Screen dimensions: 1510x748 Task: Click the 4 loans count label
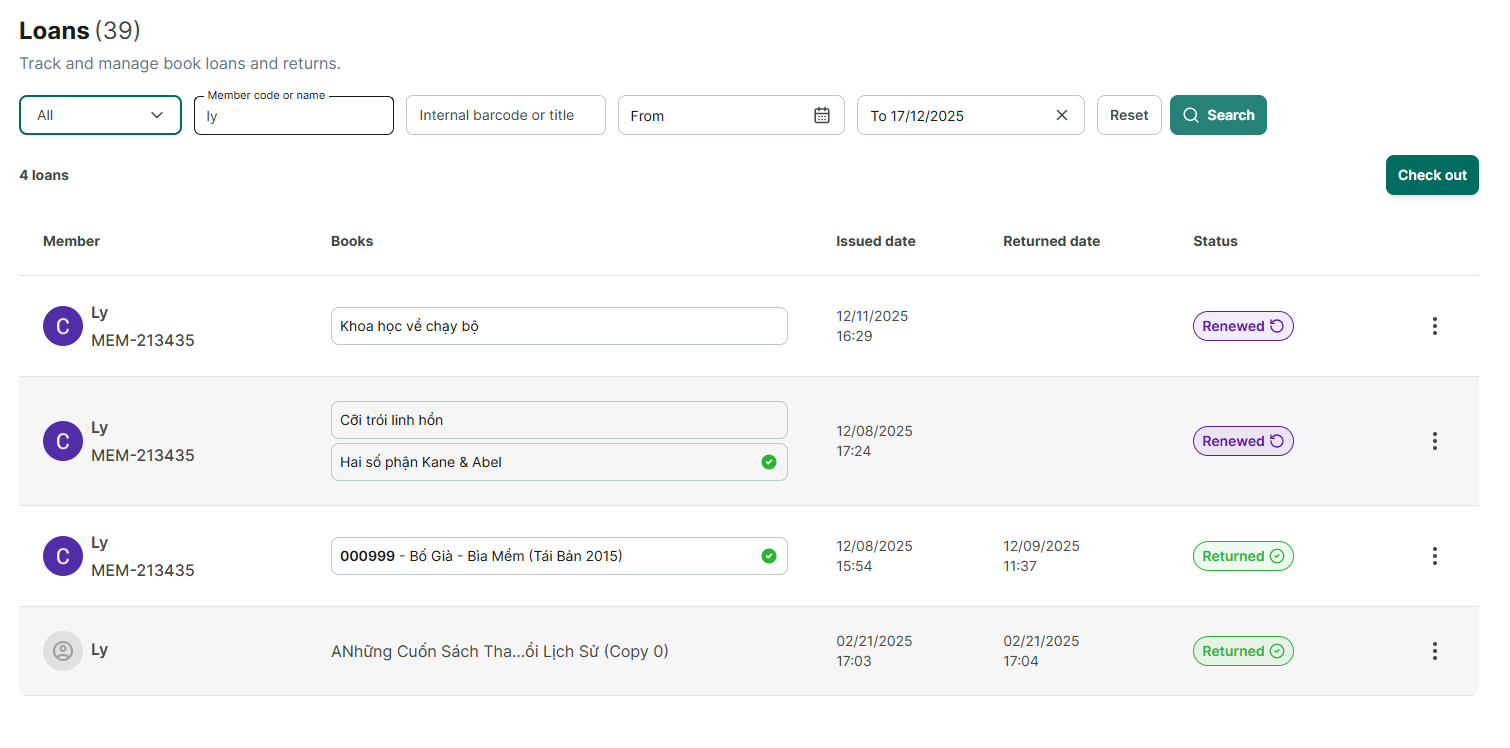click(x=44, y=175)
